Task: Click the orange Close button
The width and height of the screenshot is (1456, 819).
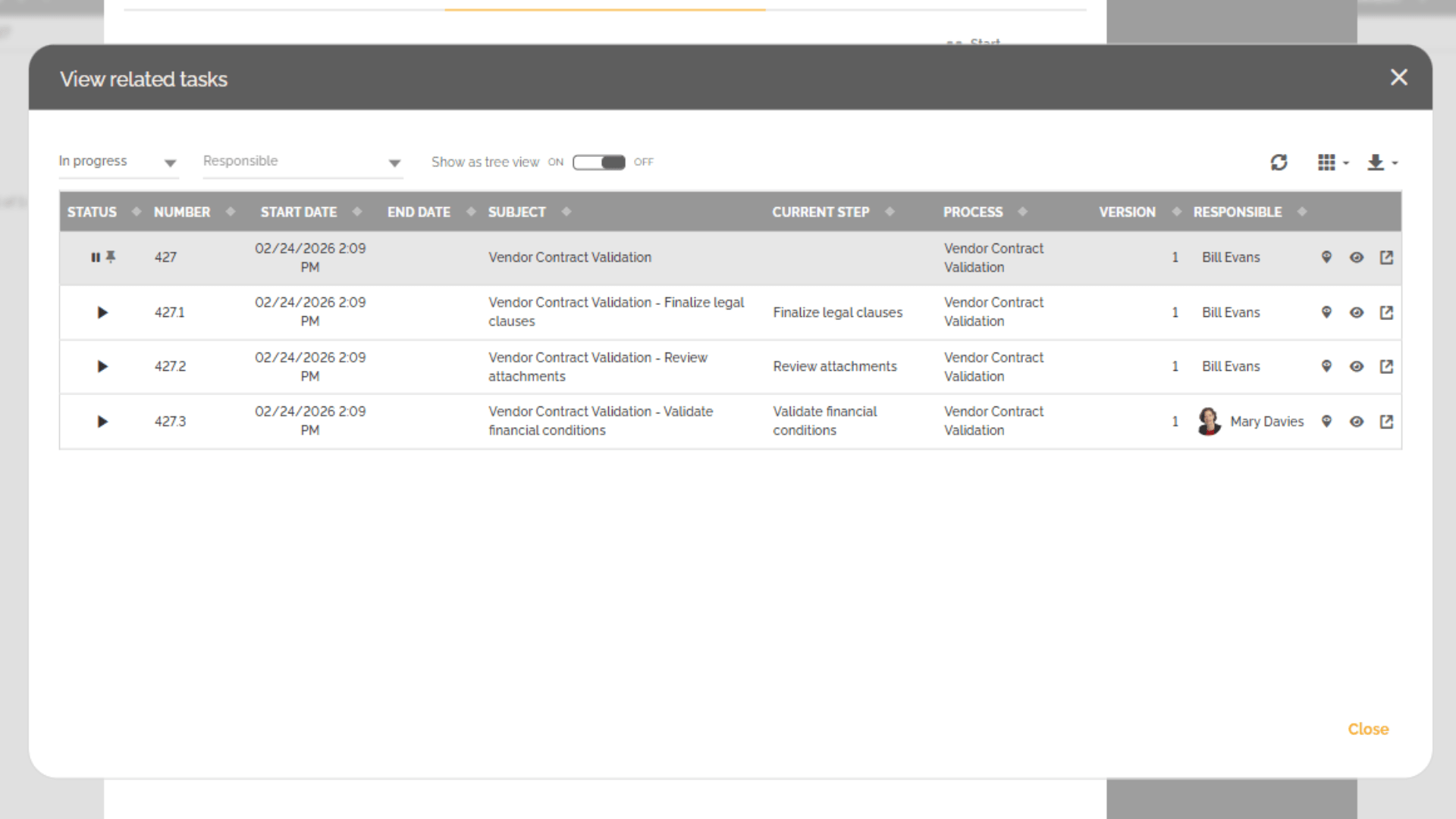Action: click(x=1367, y=729)
